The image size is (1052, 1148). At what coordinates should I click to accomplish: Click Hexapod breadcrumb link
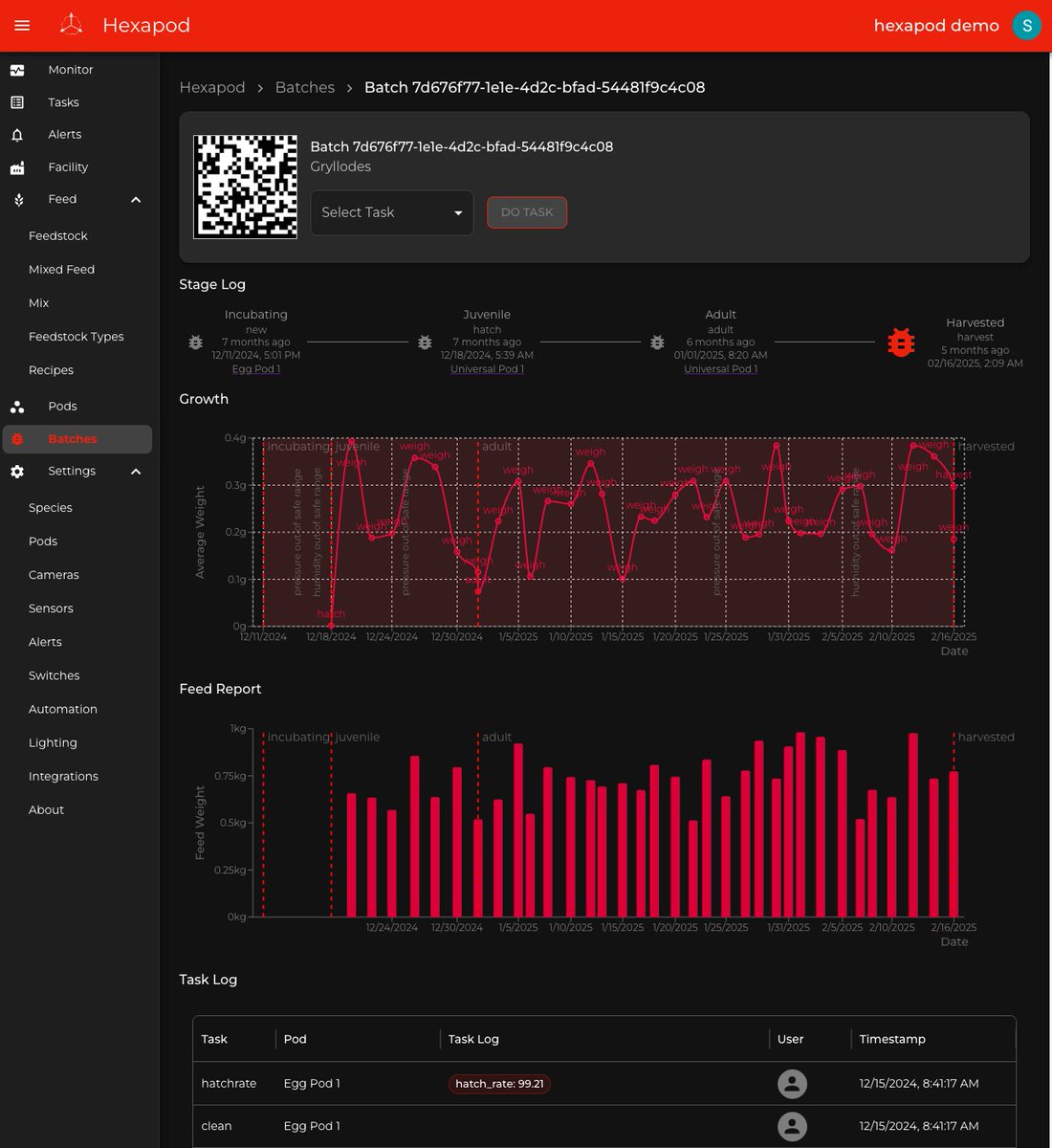212,87
